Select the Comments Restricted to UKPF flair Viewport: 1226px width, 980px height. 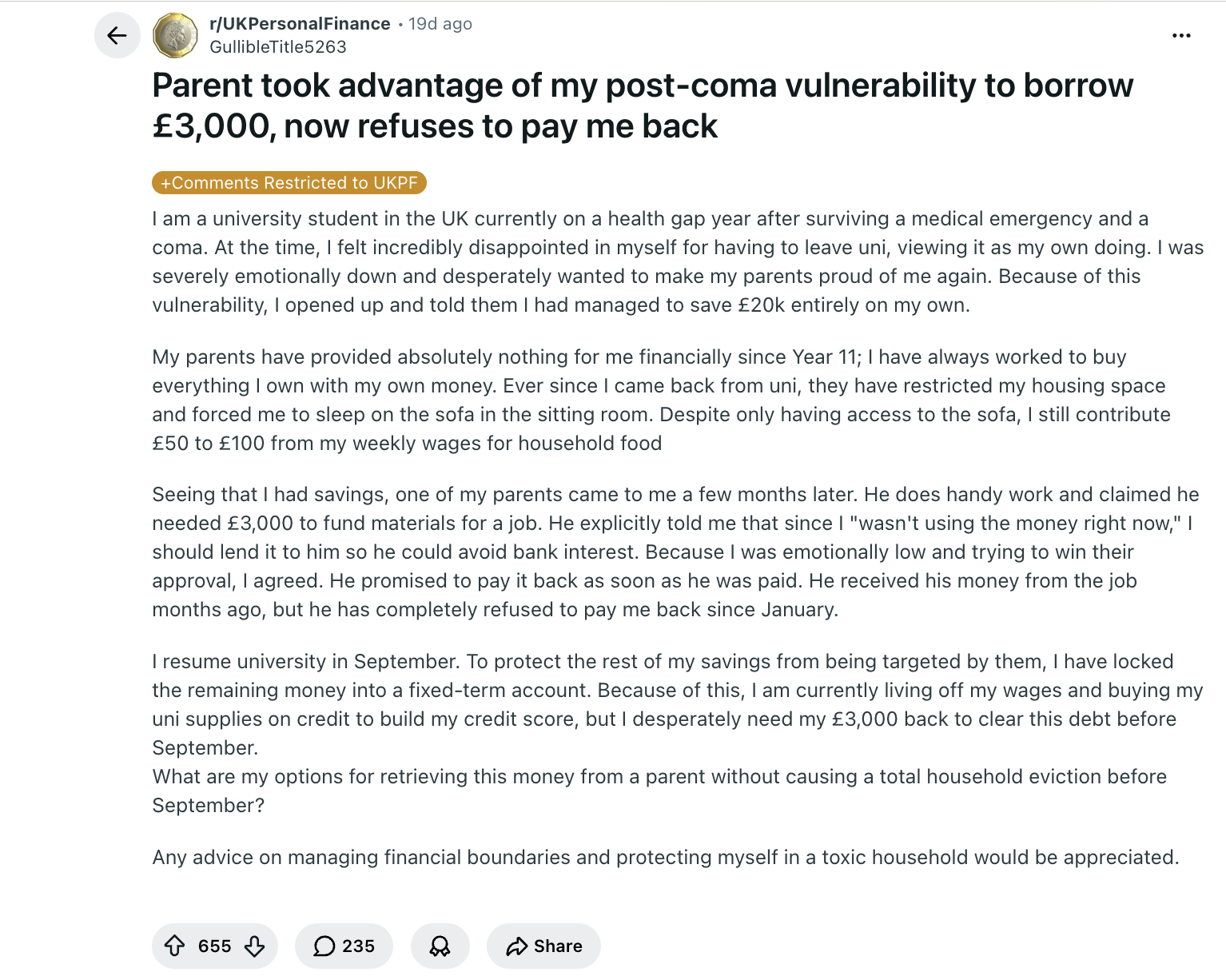tap(289, 183)
